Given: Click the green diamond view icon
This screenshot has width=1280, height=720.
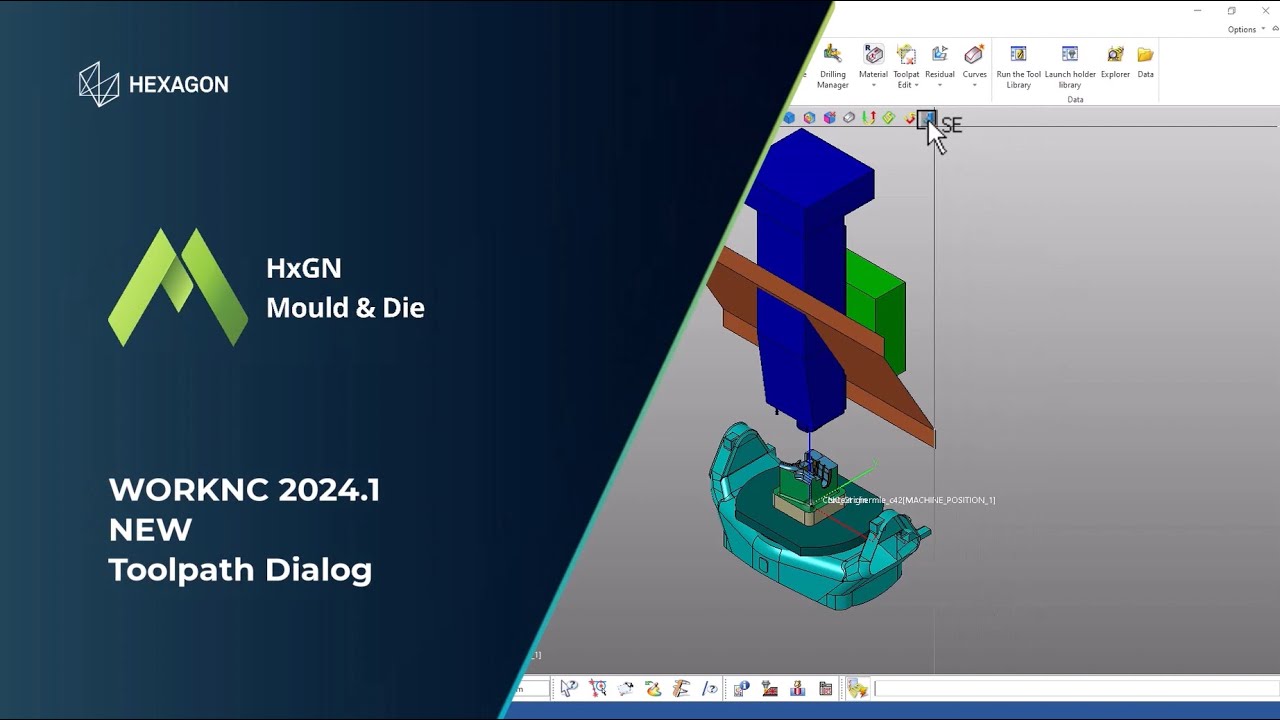Looking at the screenshot, I should pos(888,118).
